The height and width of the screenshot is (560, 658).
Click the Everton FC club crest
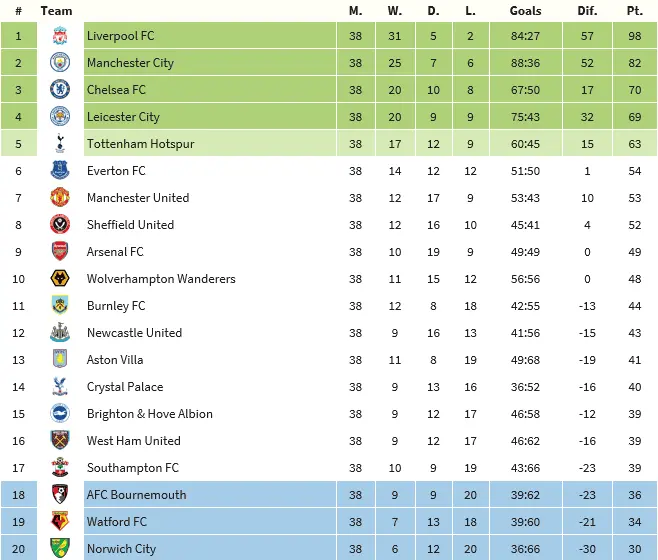(x=60, y=171)
